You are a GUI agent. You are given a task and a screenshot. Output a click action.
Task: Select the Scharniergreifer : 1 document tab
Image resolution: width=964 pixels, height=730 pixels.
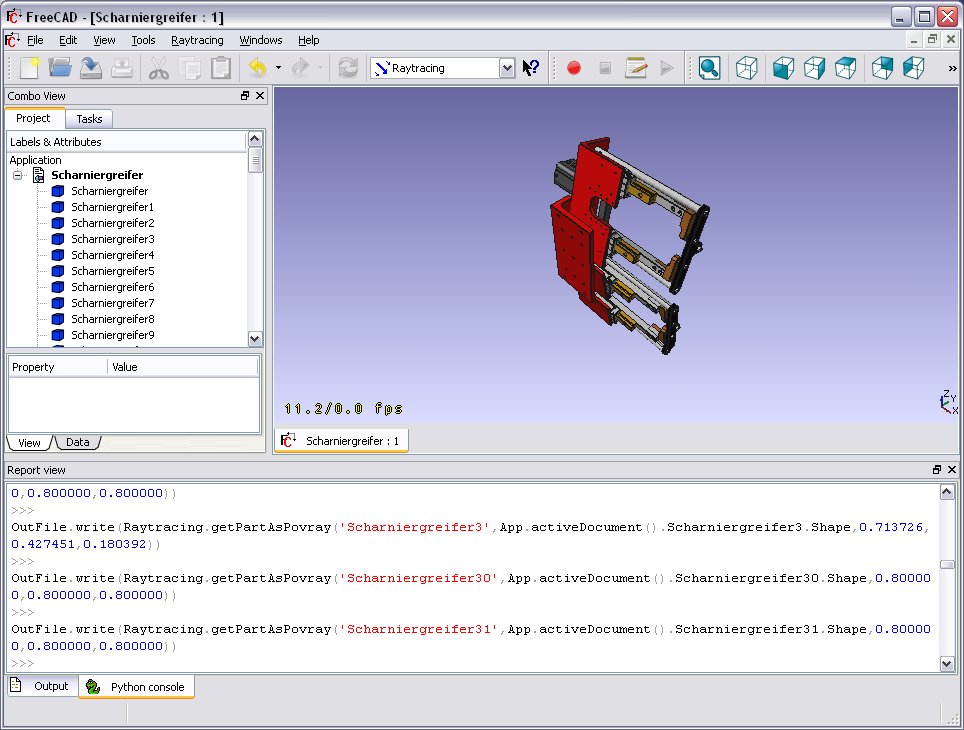tap(341, 441)
